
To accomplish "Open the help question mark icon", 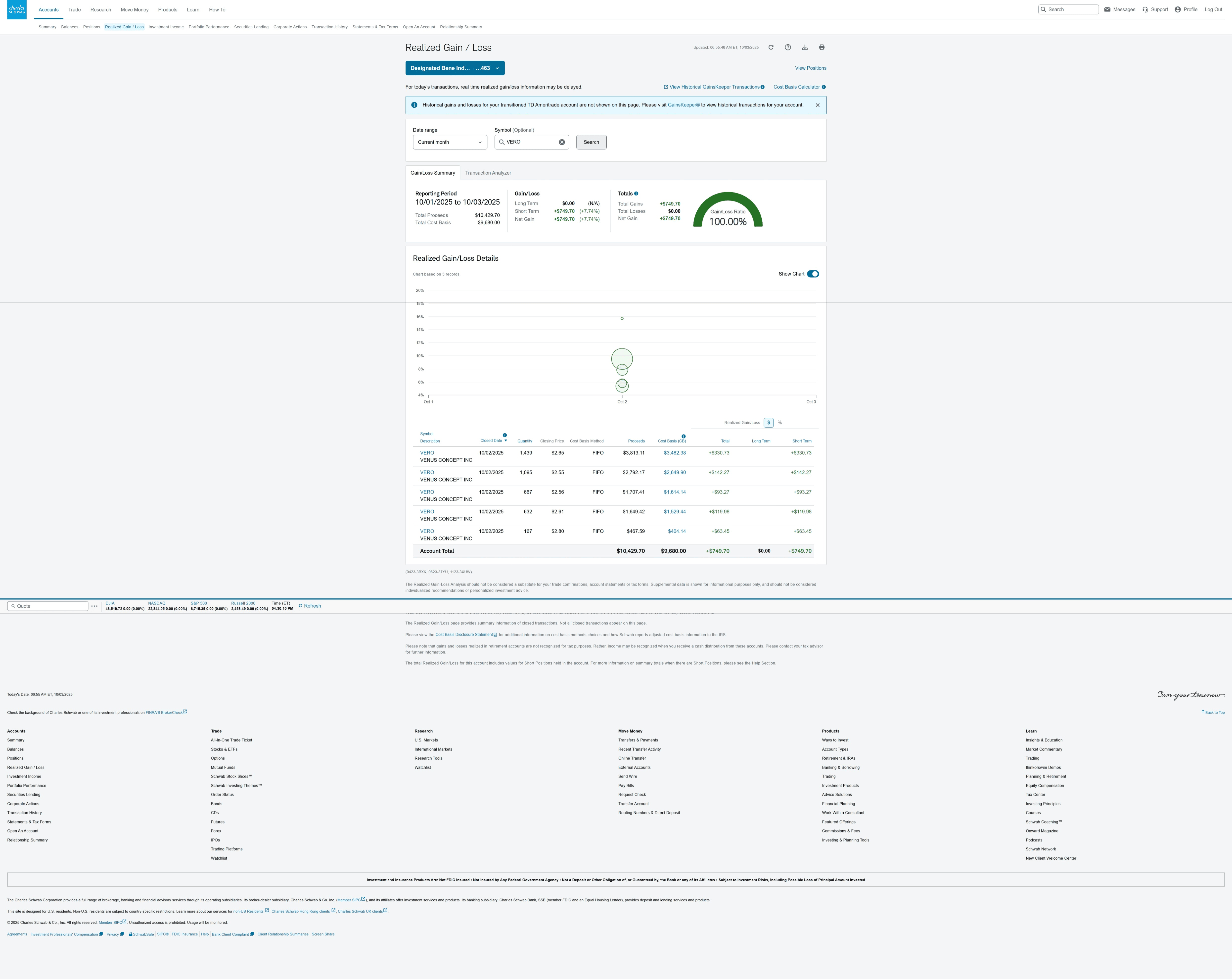I will tap(788, 48).
